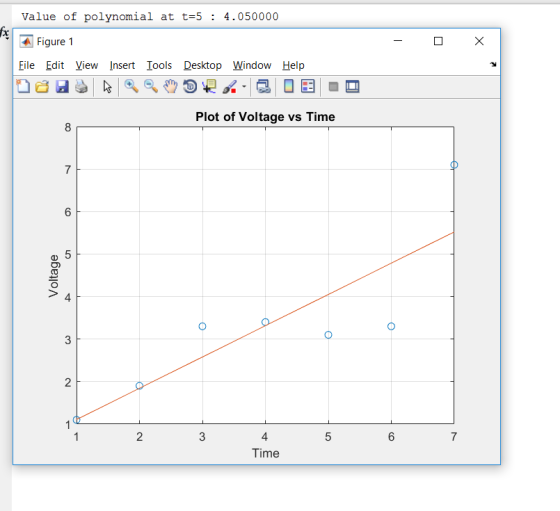Viewport: 560px width, 511px height.
Task: Click the Link Plot icon
Action: click(x=264, y=86)
